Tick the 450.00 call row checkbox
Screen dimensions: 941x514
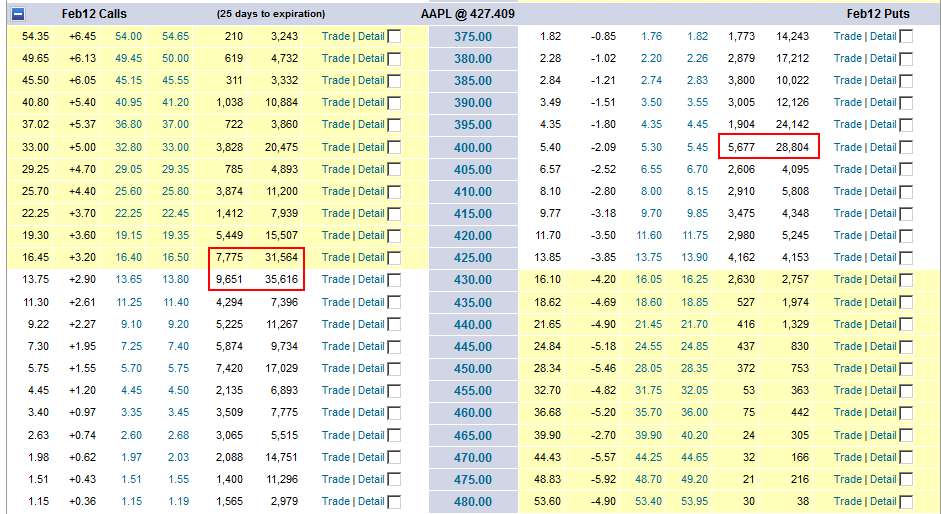point(394,369)
